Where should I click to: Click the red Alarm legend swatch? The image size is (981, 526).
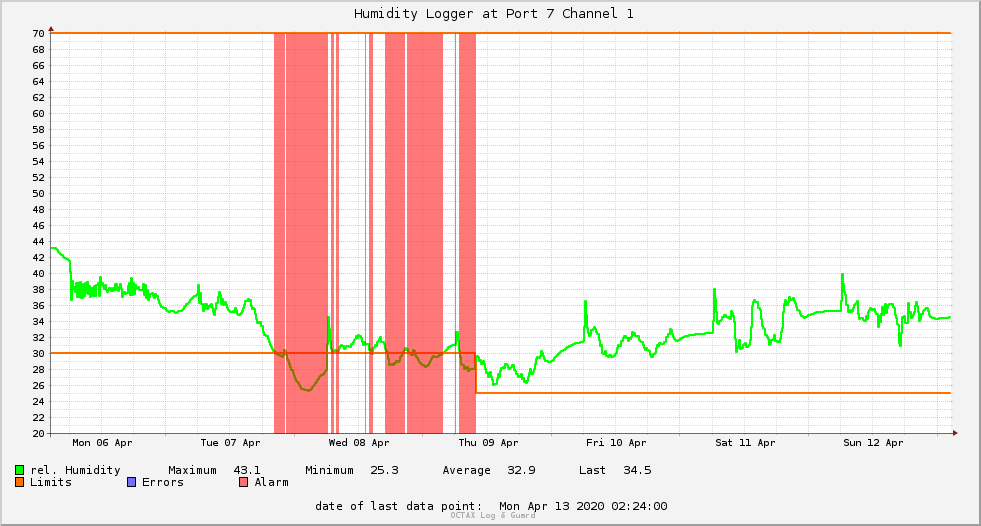pyautogui.click(x=243, y=482)
